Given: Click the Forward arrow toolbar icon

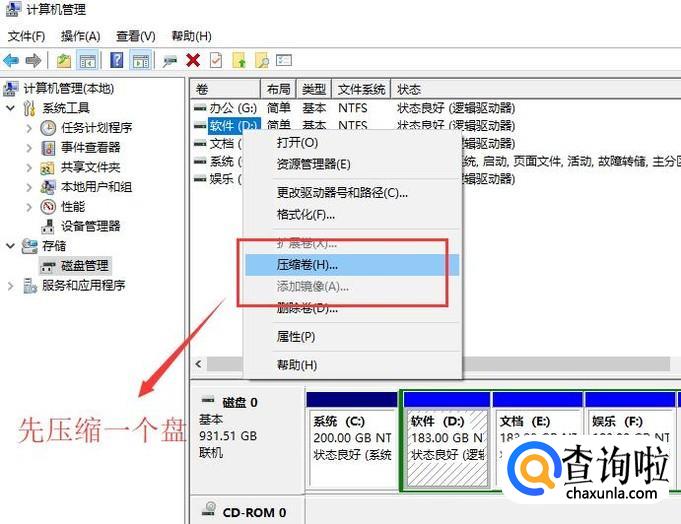Looking at the screenshot, I should click(33, 60).
